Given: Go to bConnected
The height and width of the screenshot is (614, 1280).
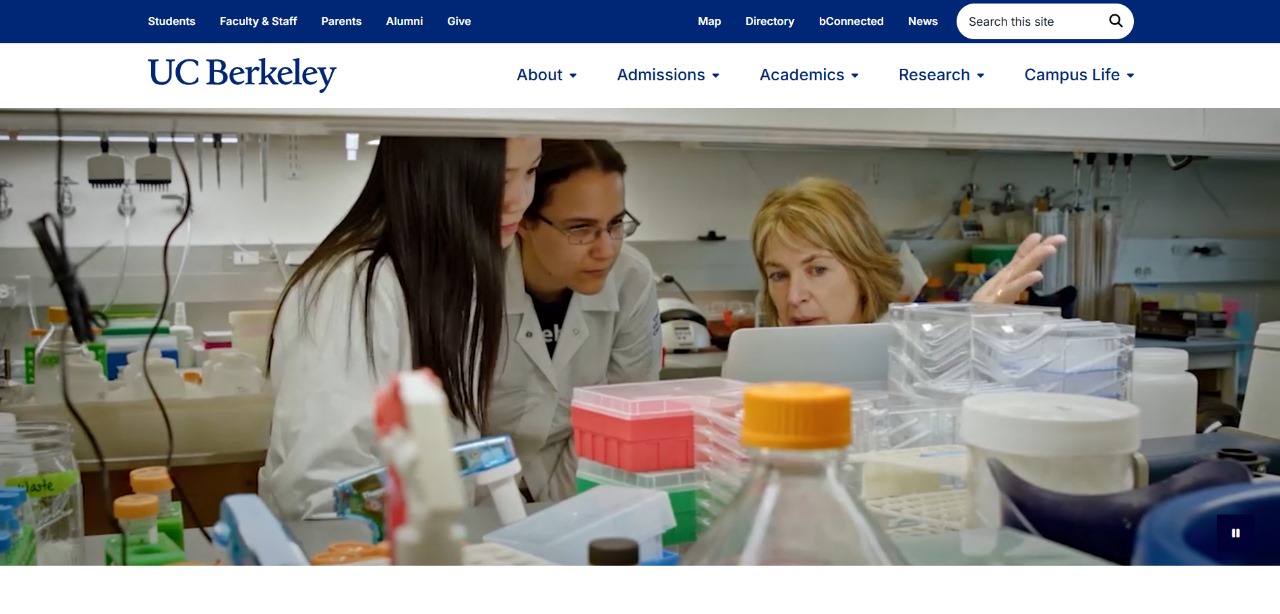Looking at the screenshot, I should (851, 21).
